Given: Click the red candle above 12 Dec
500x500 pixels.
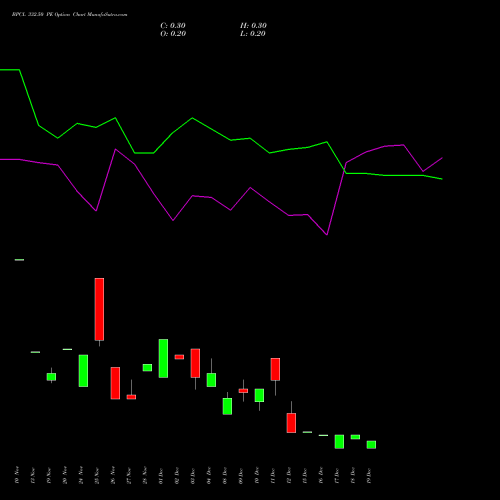Looking at the screenshot, I should [x=291, y=423].
